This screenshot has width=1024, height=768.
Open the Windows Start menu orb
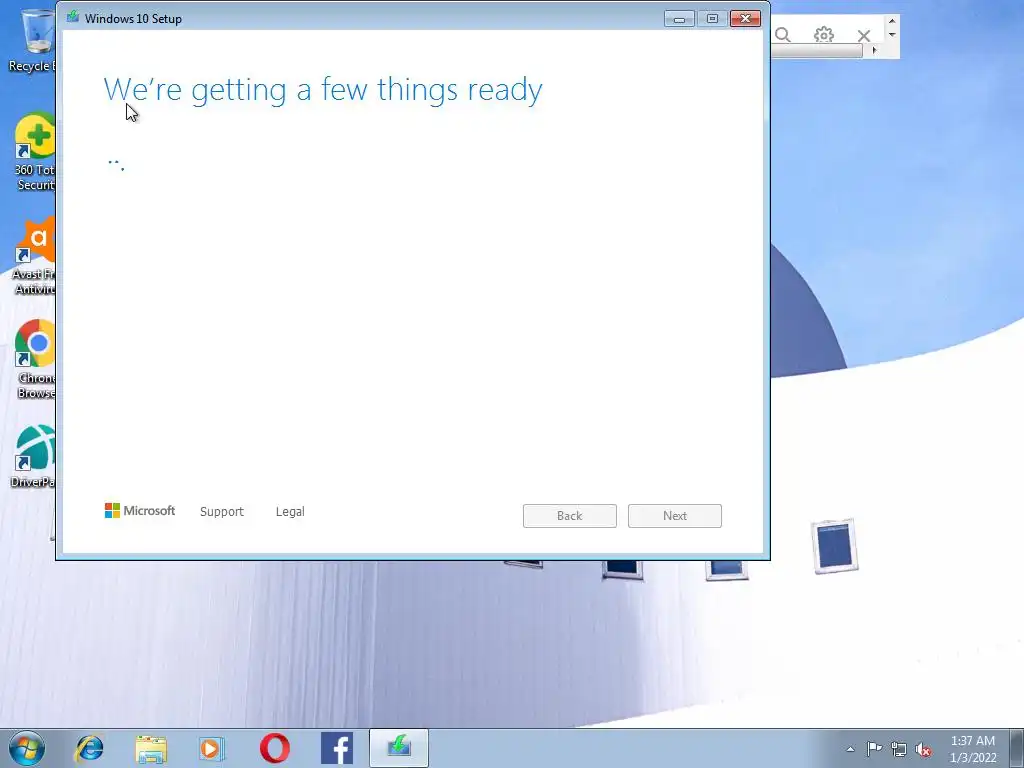(x=27, y=748)
